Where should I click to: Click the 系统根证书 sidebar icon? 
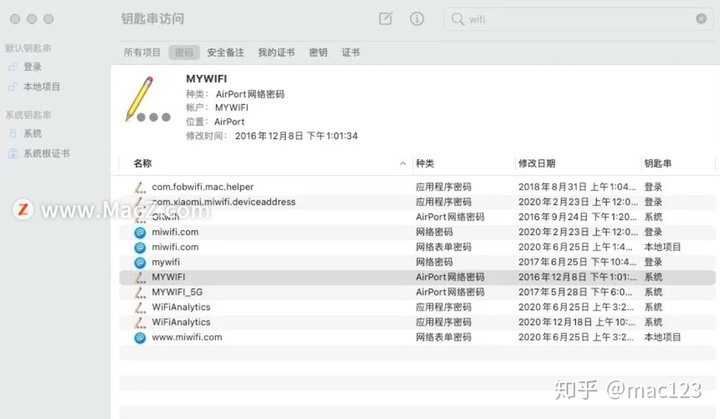point(13,153)
